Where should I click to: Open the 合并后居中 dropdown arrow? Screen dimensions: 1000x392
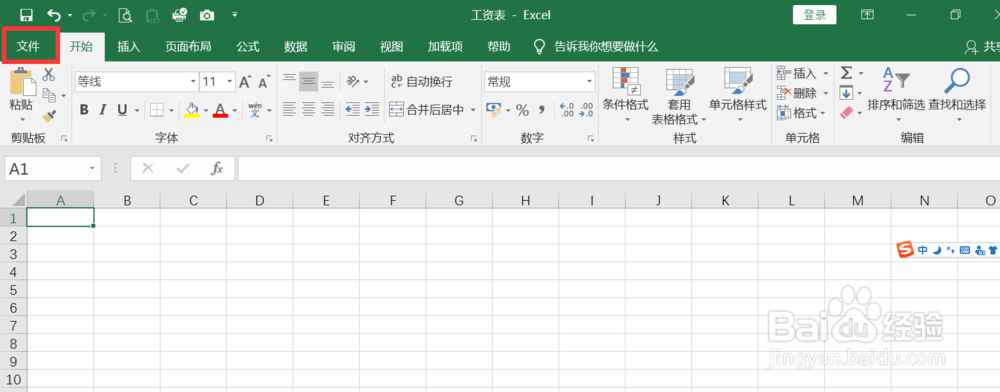pyautogui.click(x=473, y=110)
